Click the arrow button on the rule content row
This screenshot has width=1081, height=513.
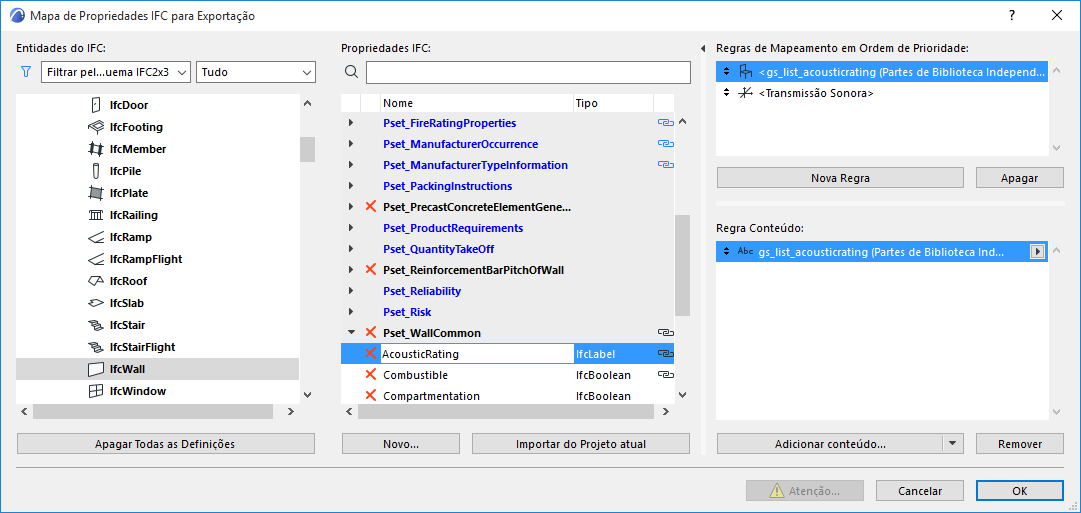point(1037,252)
